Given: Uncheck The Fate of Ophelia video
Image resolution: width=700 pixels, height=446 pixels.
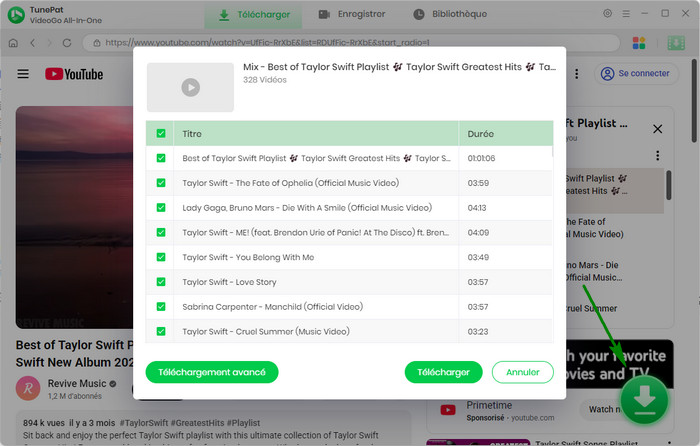Looking at the screenshot, I should [160, 183].
